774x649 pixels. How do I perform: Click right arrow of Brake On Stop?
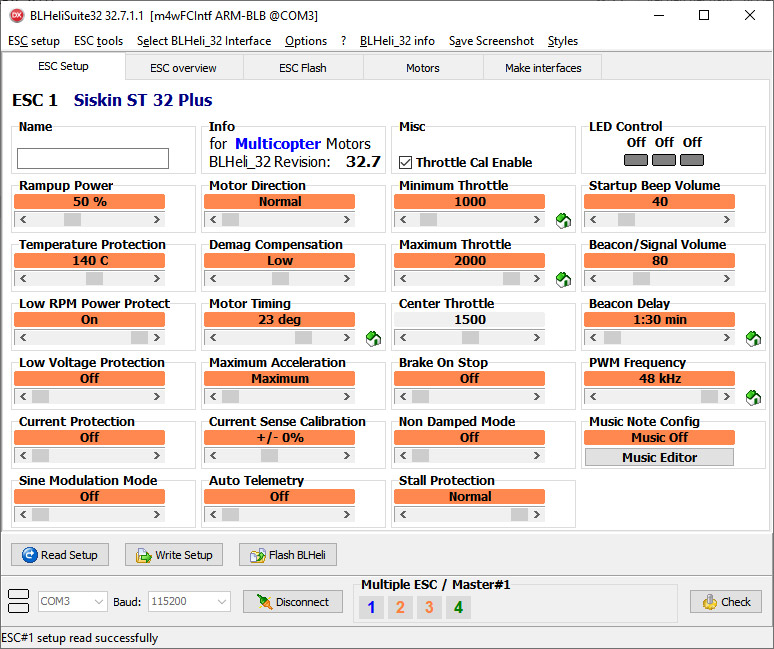tap(537, 397)
